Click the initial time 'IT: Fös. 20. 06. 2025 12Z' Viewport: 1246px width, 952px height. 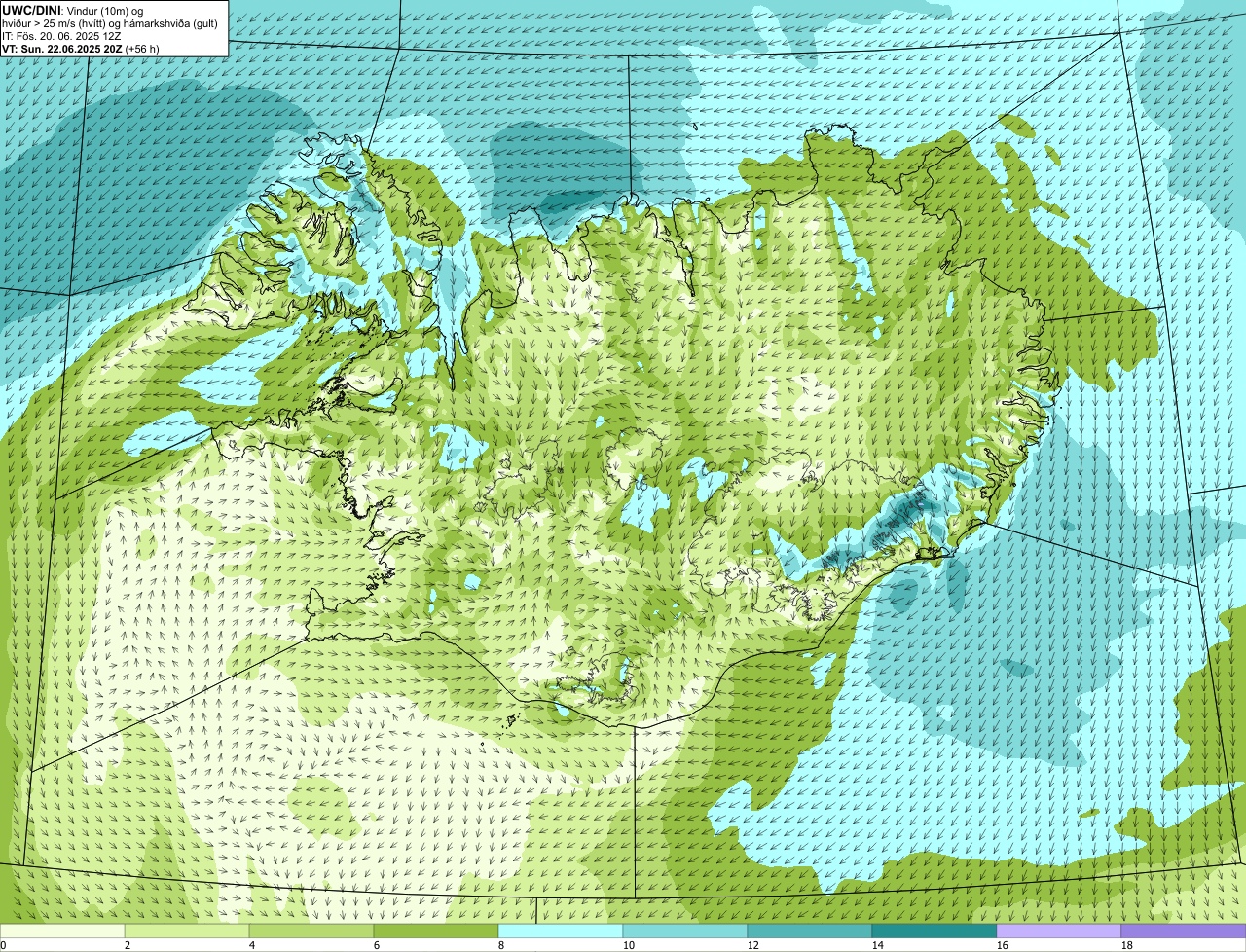[x=61, y=36]
